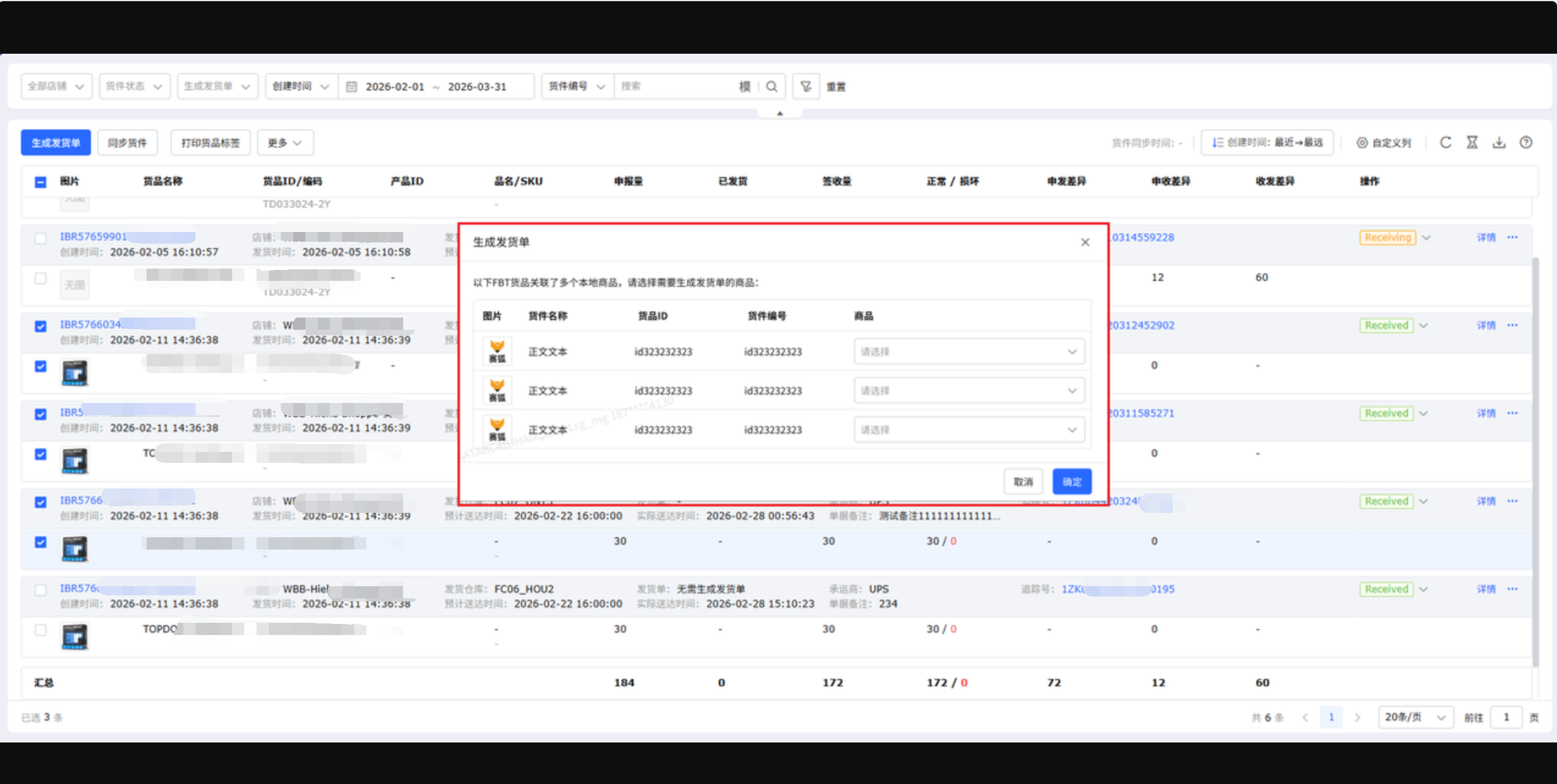
Task: Expand the 全部店铺 store filter
Action: click(56, 87)
